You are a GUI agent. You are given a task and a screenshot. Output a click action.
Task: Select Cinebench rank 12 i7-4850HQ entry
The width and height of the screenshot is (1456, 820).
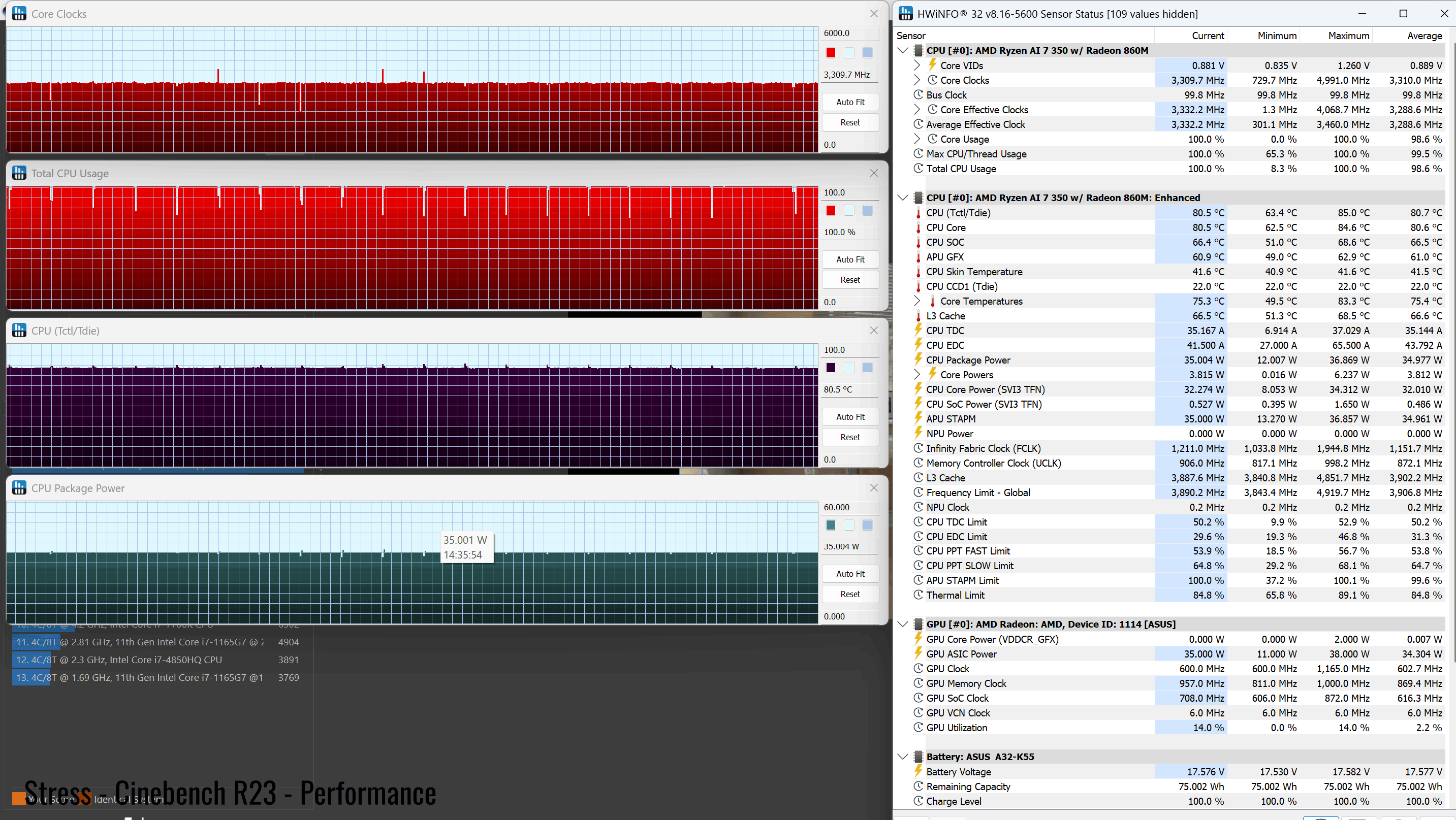pos(157,660)
